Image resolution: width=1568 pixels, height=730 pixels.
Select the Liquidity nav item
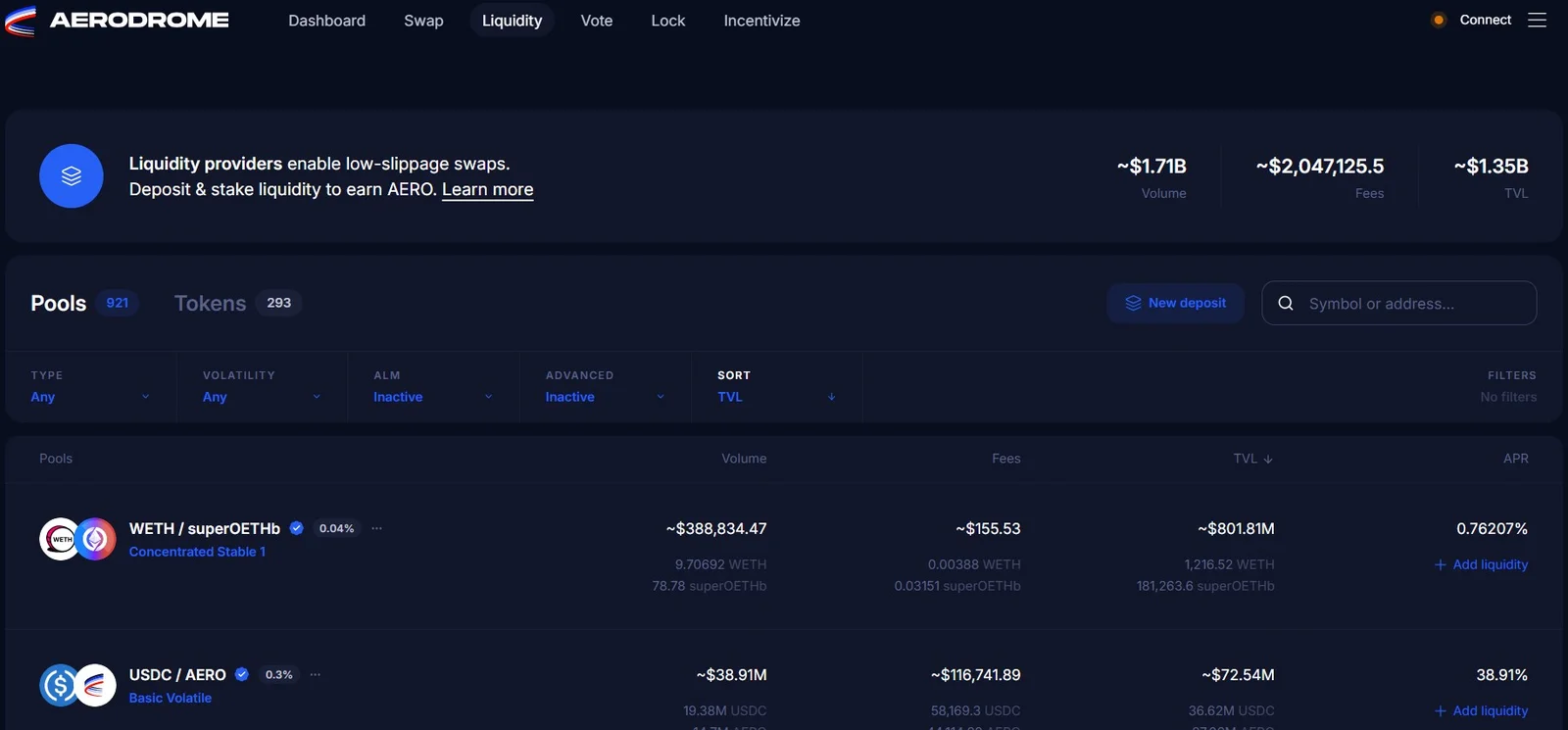pyautogui.click(x=512, y=21)
